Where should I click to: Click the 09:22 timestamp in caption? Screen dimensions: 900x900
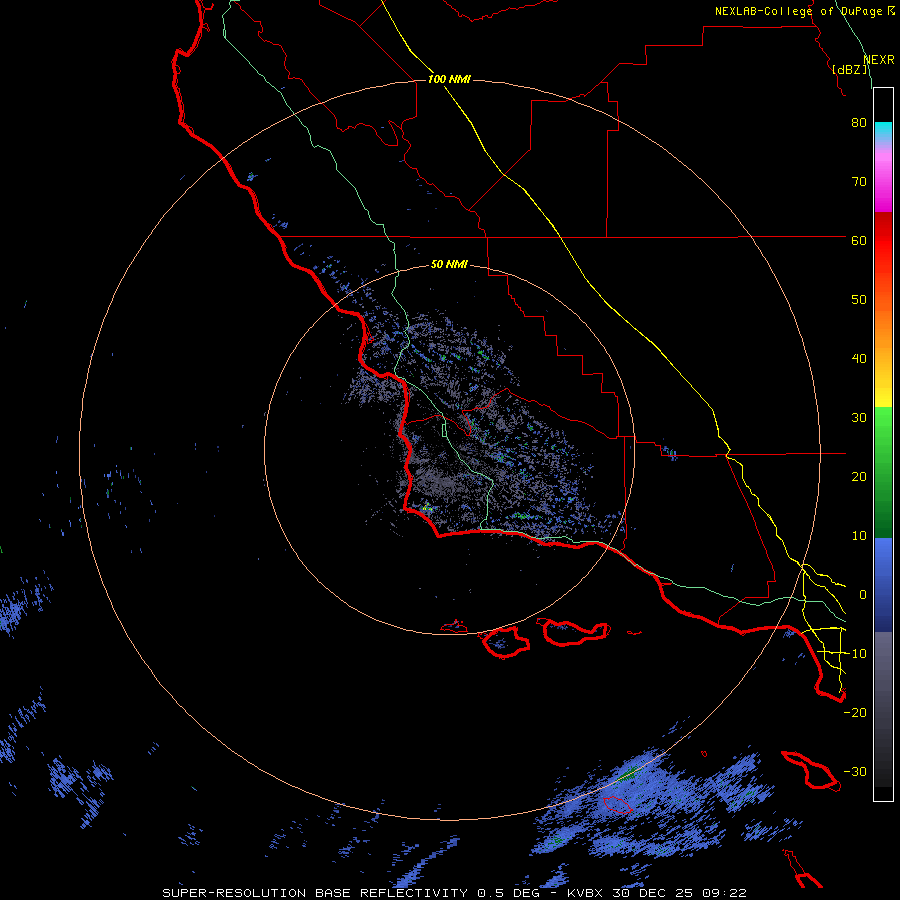pos(724,893)
